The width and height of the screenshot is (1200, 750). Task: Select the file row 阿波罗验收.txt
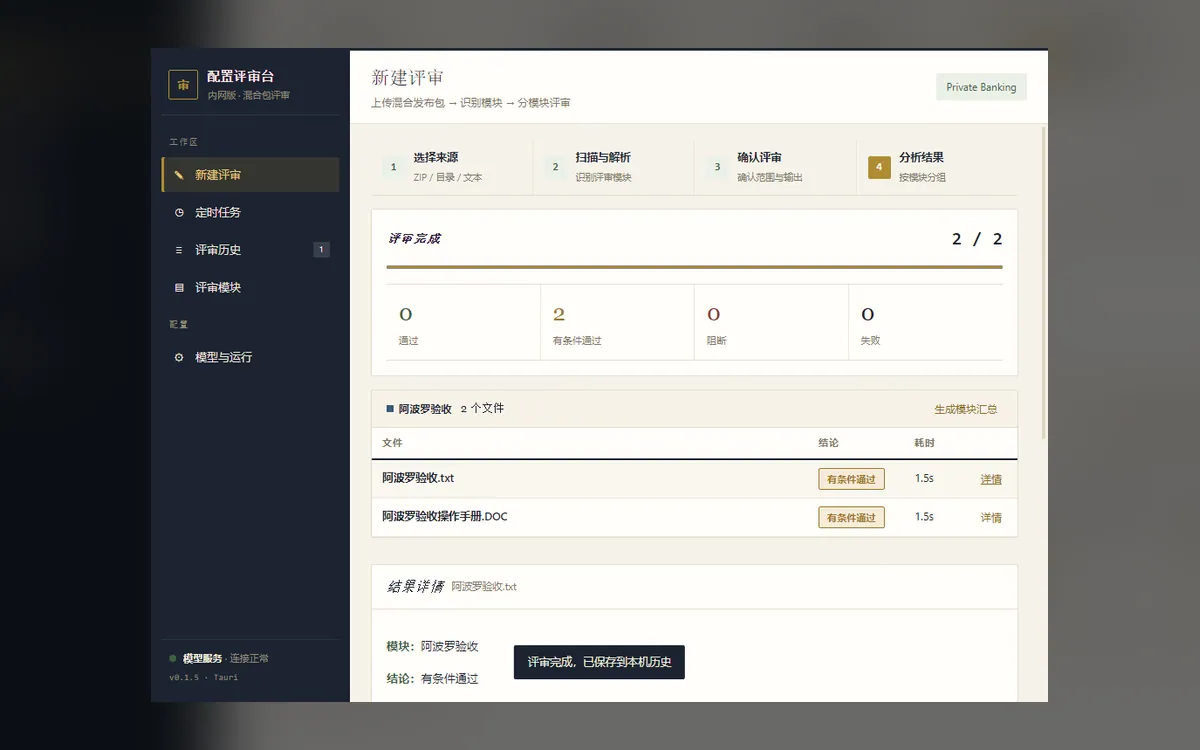pyautogui.click(x=694, y=479)
